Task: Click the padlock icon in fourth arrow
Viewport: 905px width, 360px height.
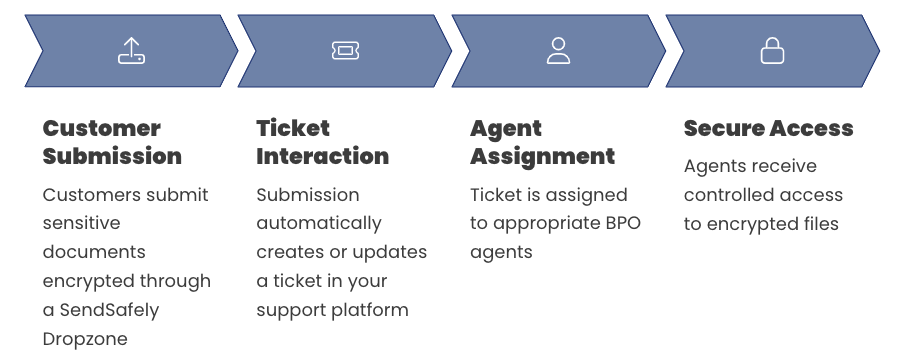Action: pos(772,51)
